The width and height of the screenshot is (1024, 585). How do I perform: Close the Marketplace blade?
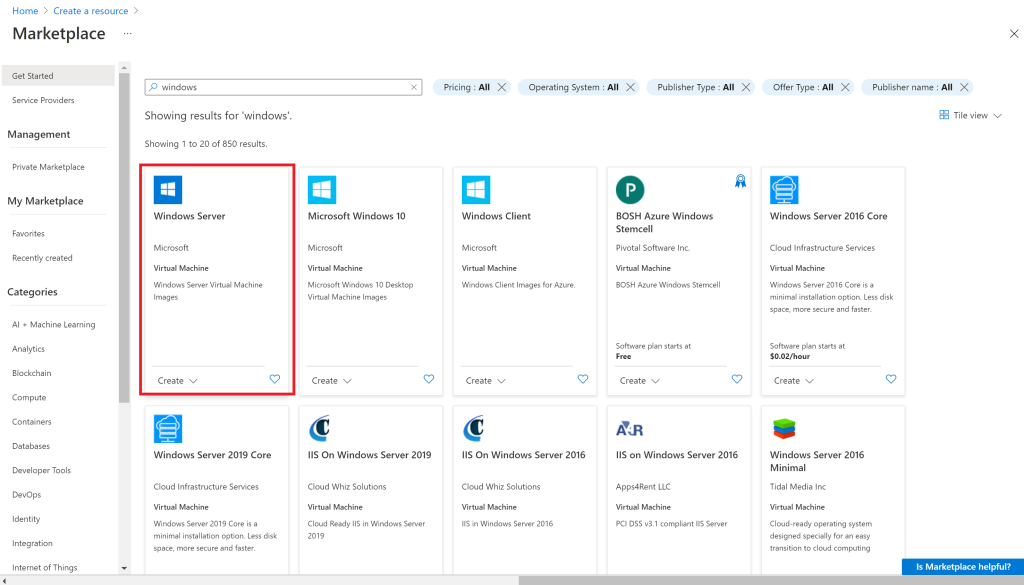click(x=1014, y=34)
